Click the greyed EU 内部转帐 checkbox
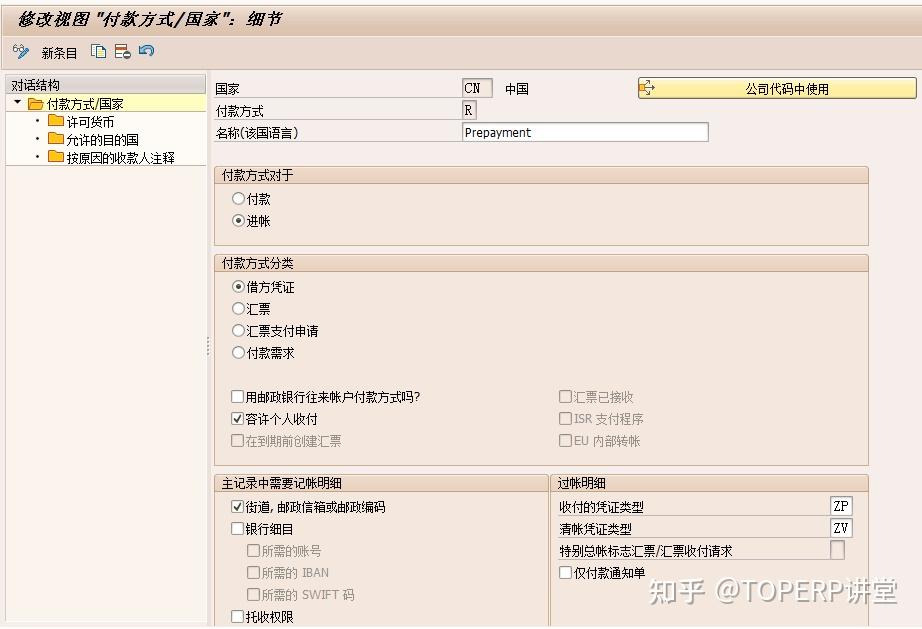This screenshot has height=629, width=922. click(x=565, y=440)
